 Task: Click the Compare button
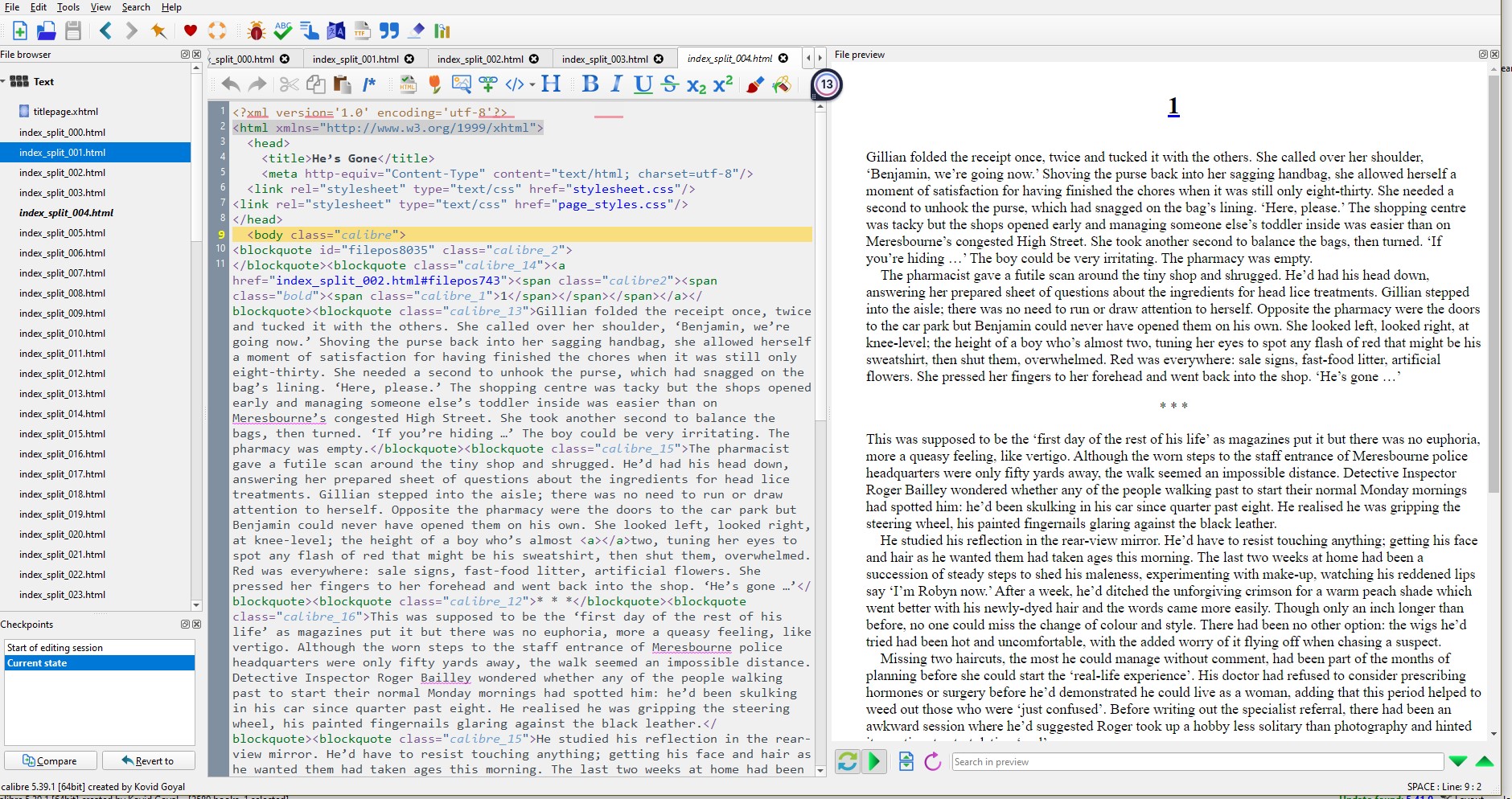tap(50, 760)
